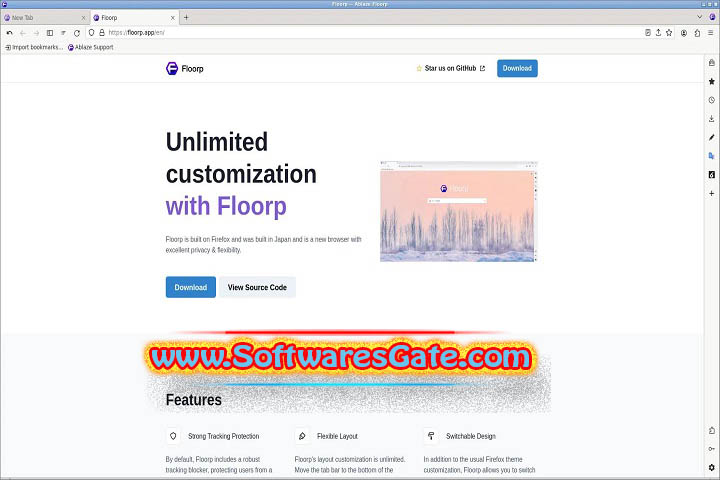Select the Floorp tab

[x=135, y=17]
